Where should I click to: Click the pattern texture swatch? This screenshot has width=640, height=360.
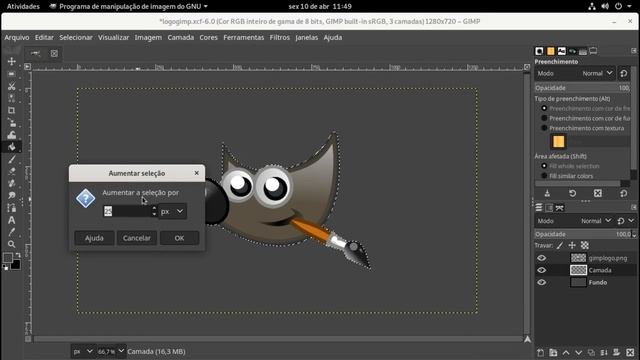(558, 142)
